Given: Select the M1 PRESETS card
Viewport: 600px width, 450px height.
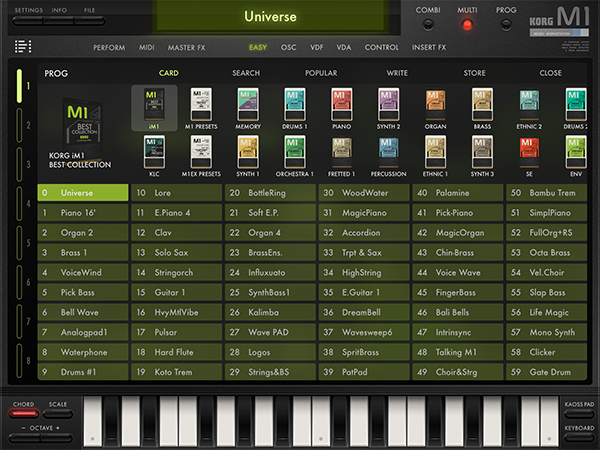Looking at the screenshot, I should [200, 106].
